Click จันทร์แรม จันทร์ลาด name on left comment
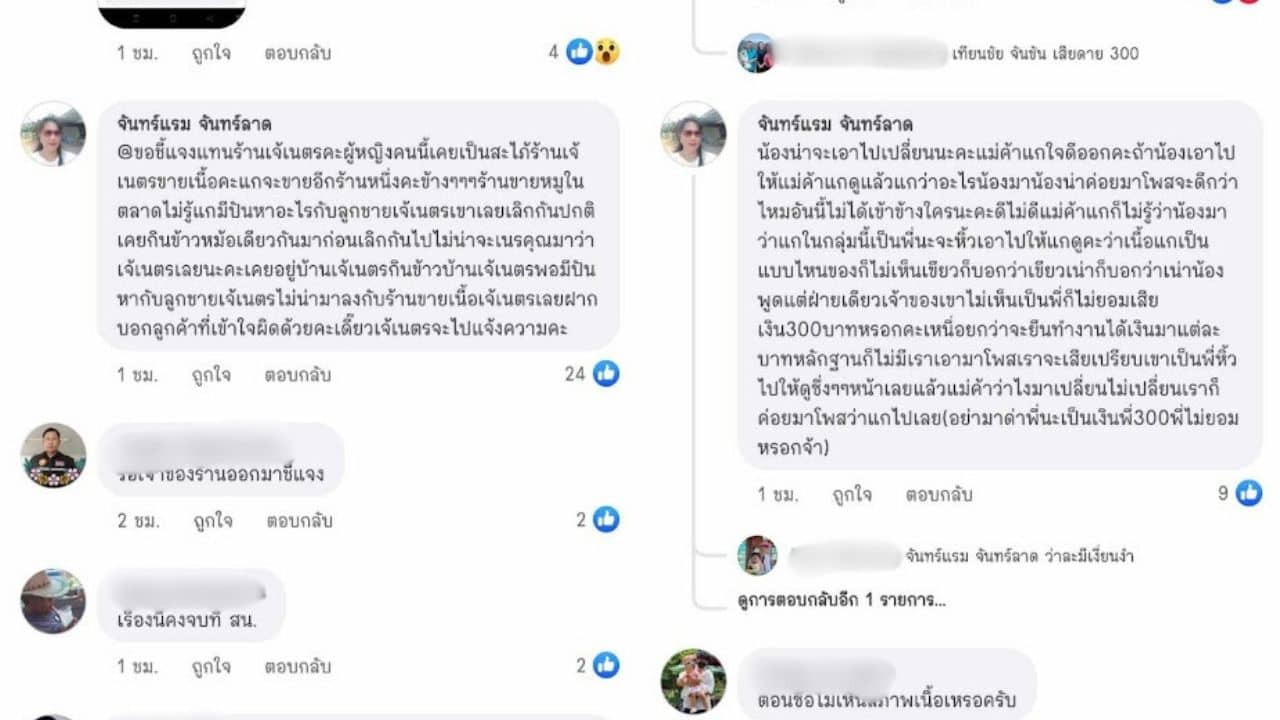Viewport: 1280px width, 720px height. 194,125
